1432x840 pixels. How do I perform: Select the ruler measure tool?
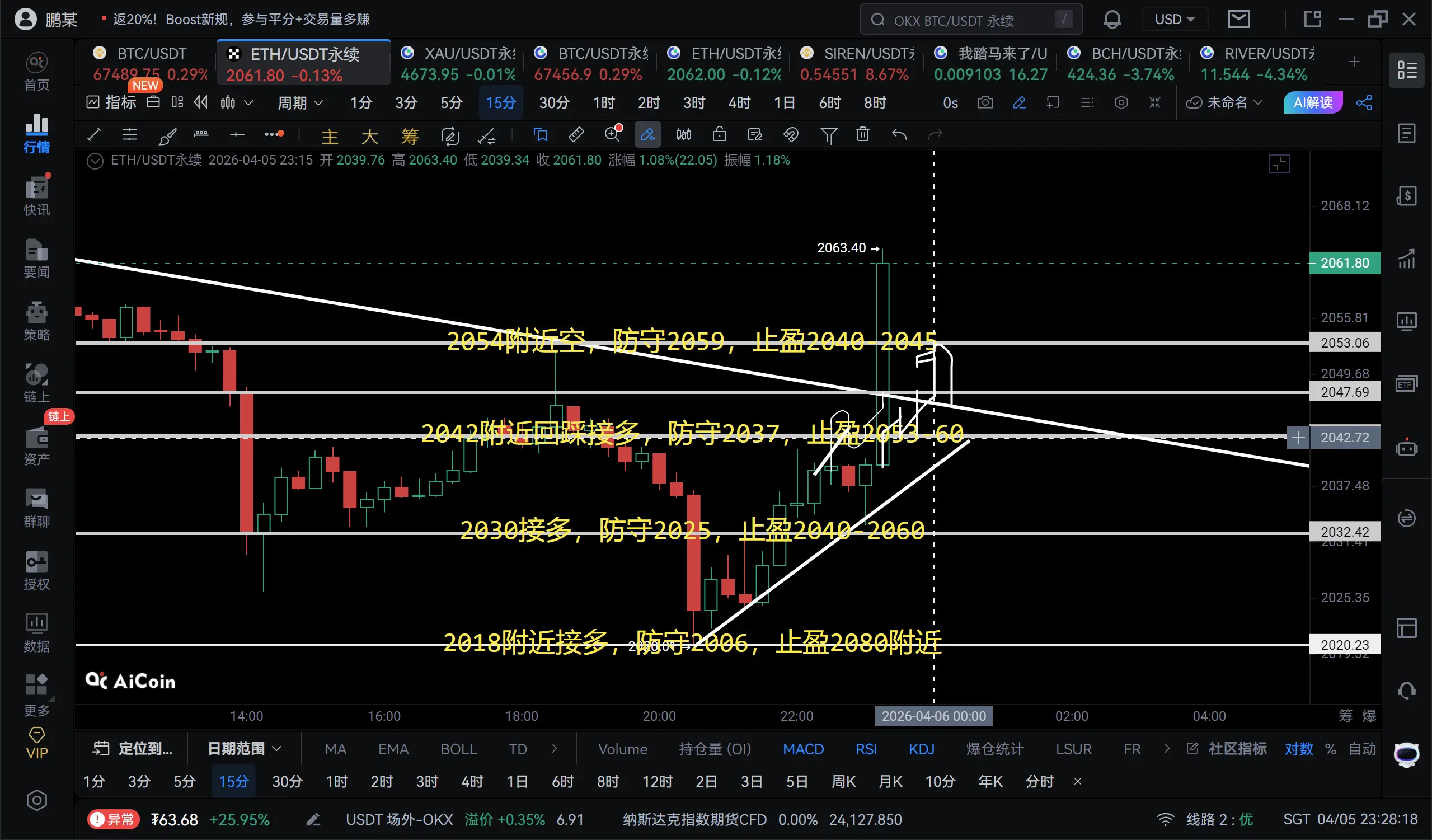tap(576, 135)
